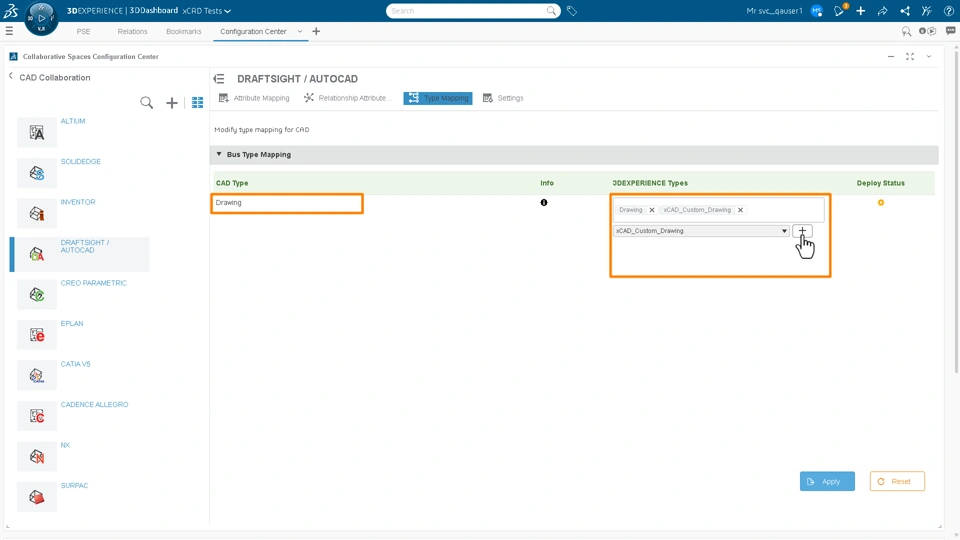Remove the Drawing type tag

point(651,210)
